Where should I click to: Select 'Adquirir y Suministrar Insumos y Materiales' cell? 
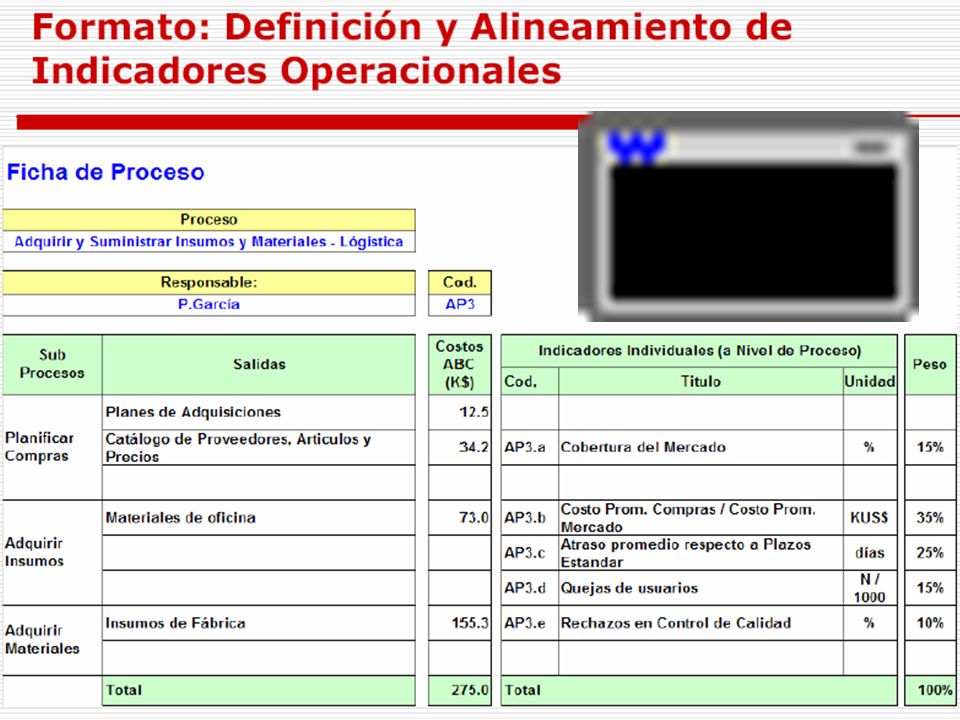click(x=209, y=242)
